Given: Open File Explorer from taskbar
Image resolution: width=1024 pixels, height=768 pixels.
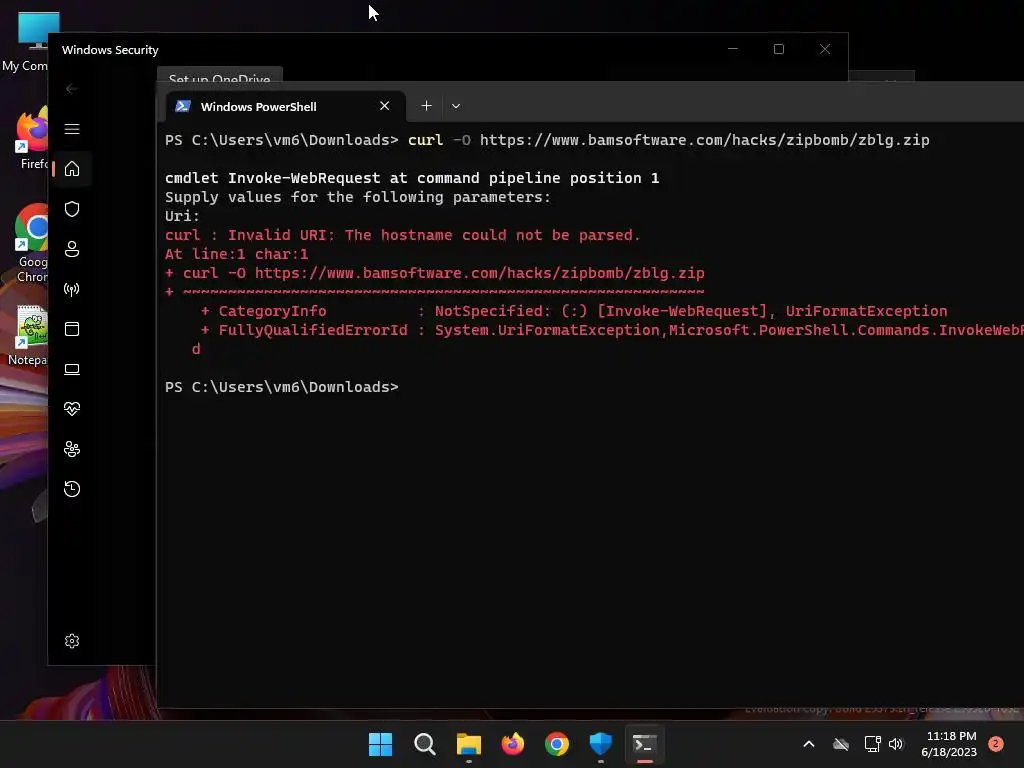Looking at the screenshot, I should click(x=468, y=744).
